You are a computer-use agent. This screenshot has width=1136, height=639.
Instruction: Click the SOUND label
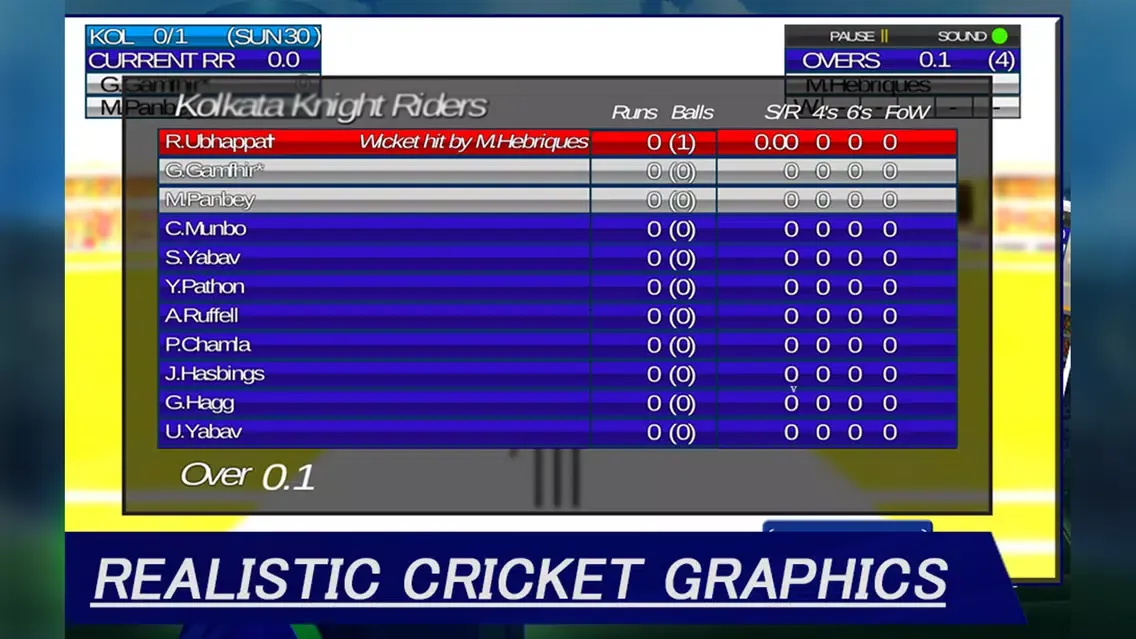coord(961,36)
